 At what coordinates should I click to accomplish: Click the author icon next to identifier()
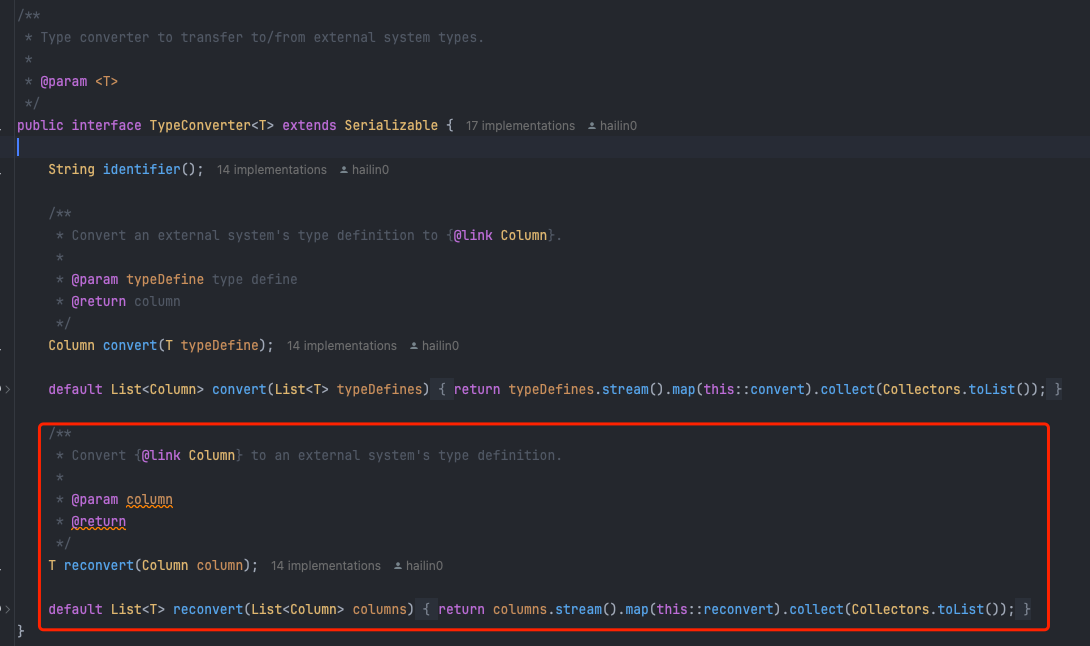343,170
